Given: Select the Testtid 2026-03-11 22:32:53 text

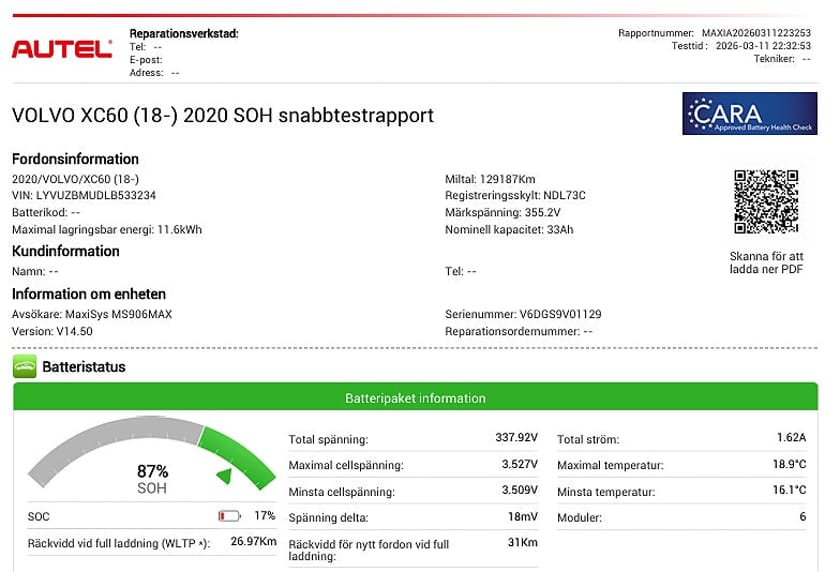Looking at the screenshot, I should [x=741, y=46].
